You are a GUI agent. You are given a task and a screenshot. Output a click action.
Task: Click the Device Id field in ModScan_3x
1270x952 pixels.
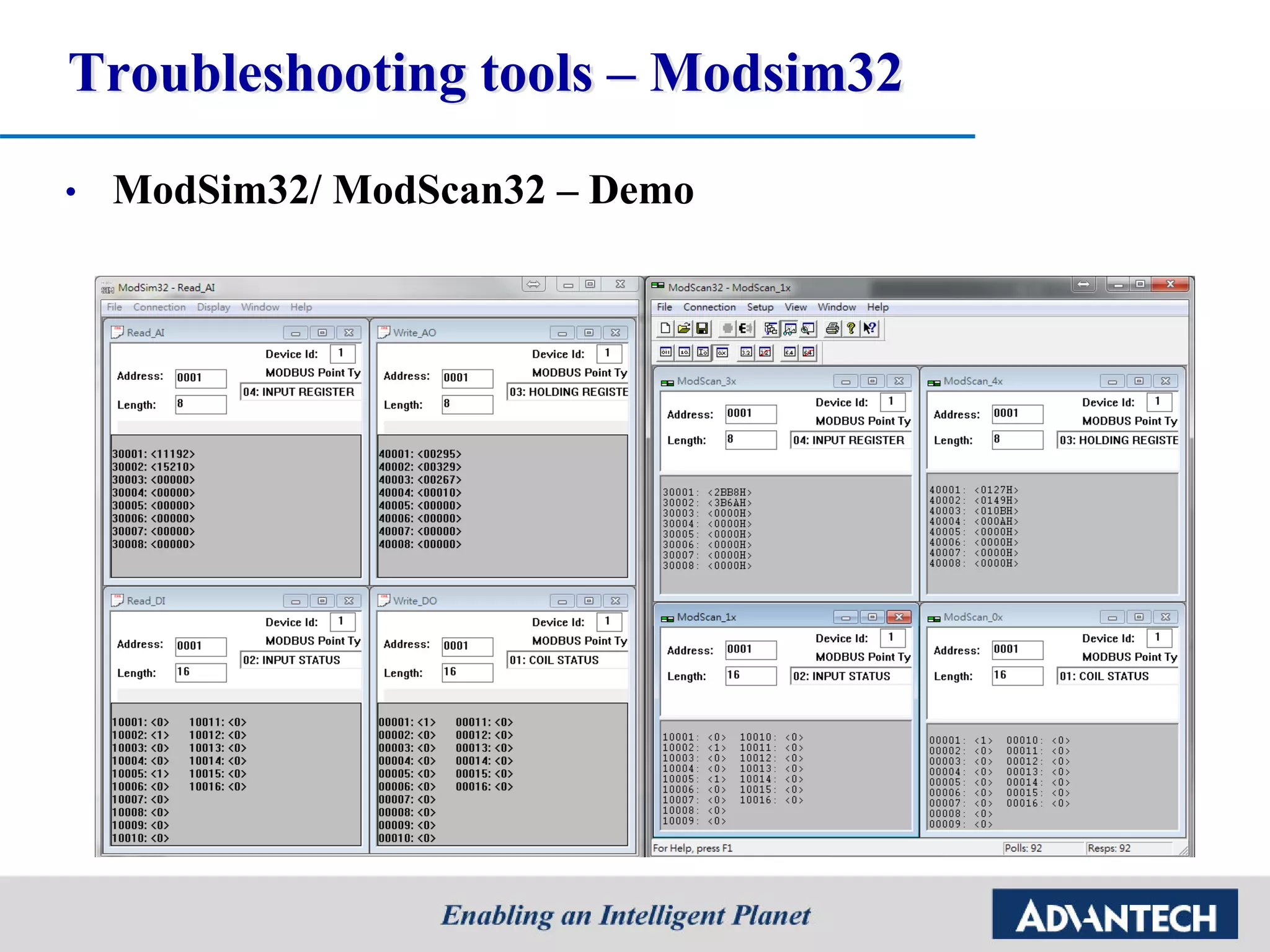pyautogui.click(x=893, y=402)
